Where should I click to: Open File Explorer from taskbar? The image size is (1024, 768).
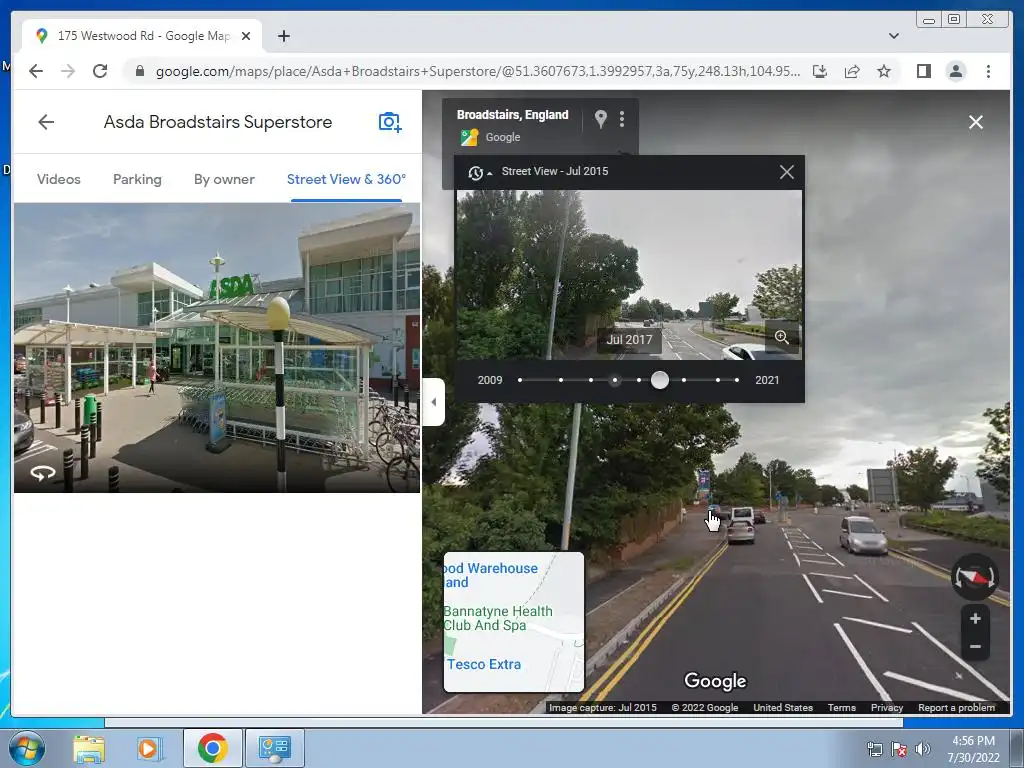[89, 748]
